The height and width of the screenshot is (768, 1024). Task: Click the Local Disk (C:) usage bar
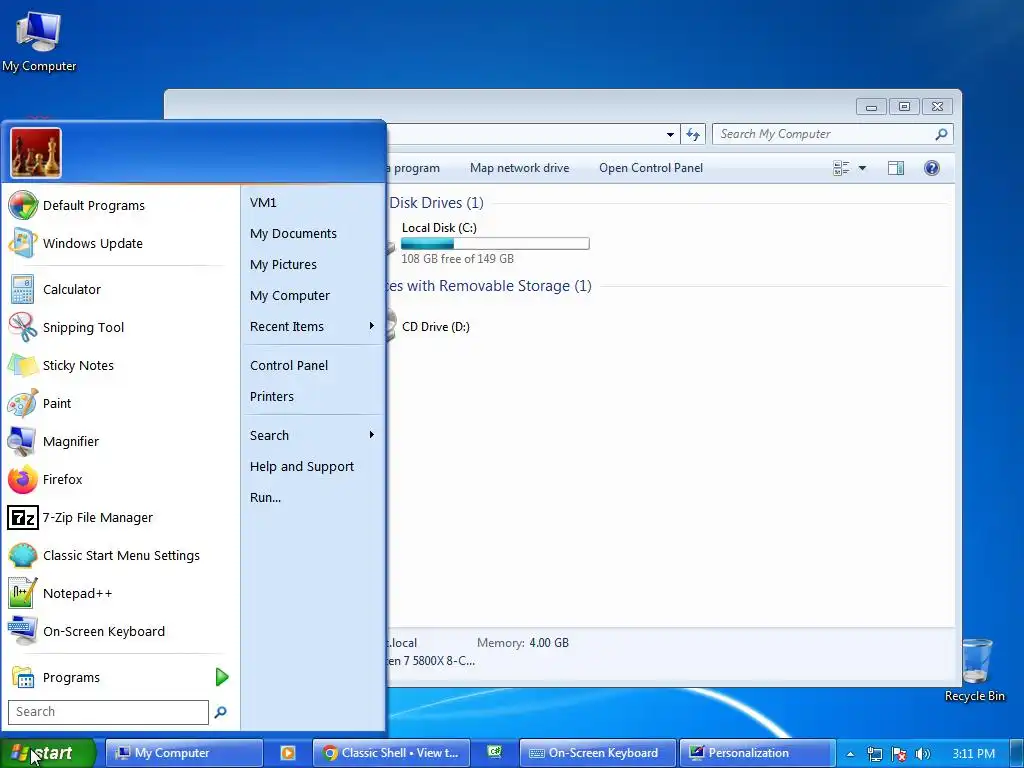click(x=495, y=244)
